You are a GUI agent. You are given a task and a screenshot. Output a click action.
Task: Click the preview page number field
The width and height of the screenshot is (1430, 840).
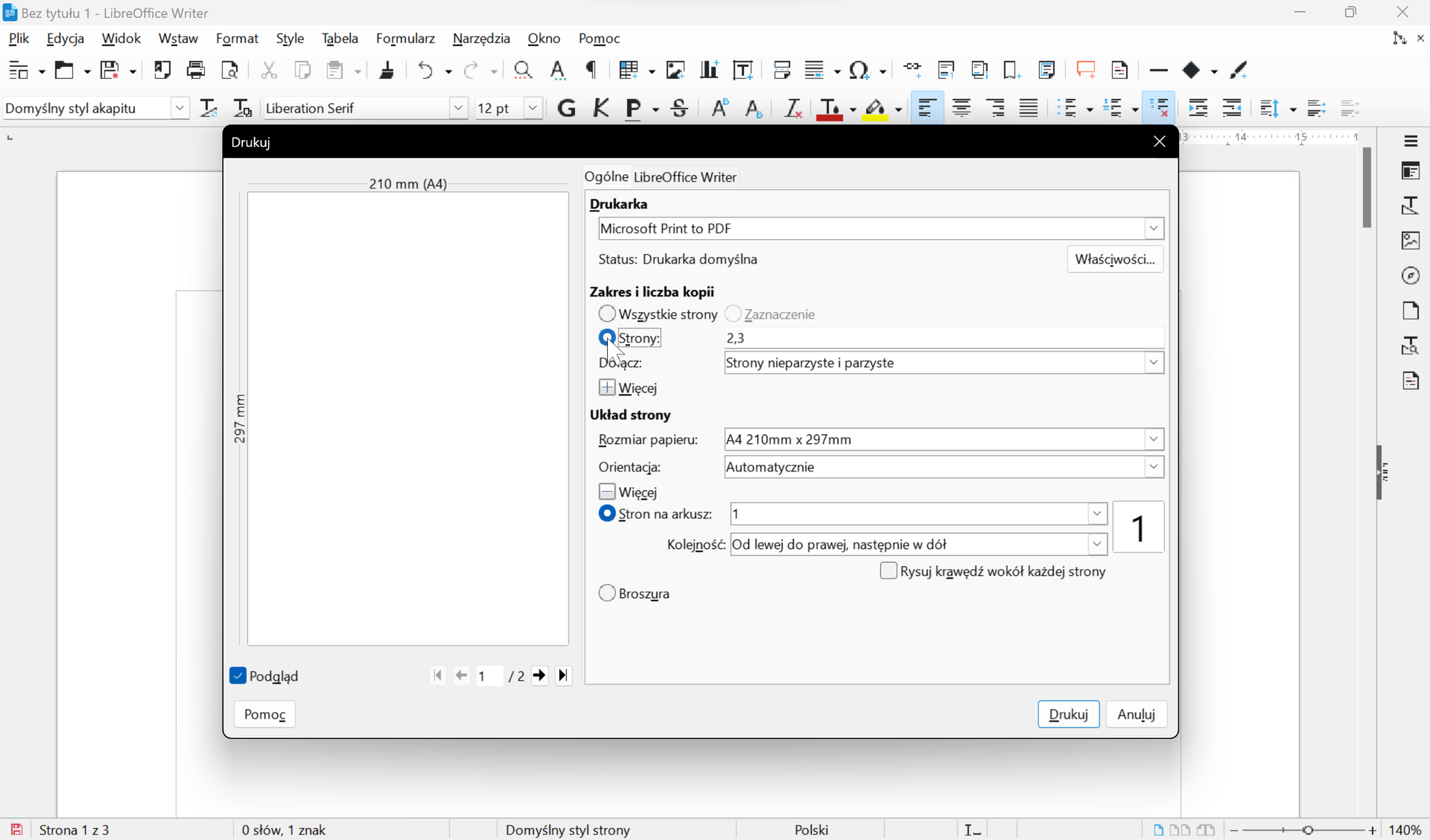coord(489,675)
